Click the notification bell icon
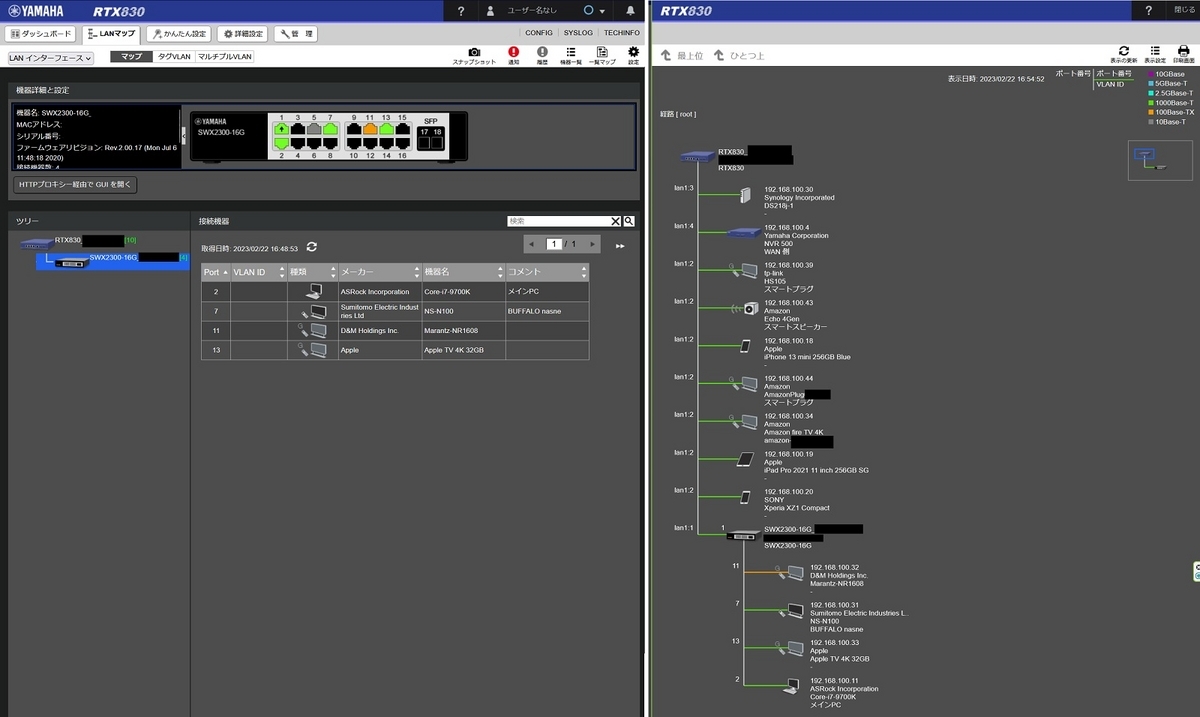Image resolution: width=1200 pixels, height=717 pixels. (x=630, y=11)
